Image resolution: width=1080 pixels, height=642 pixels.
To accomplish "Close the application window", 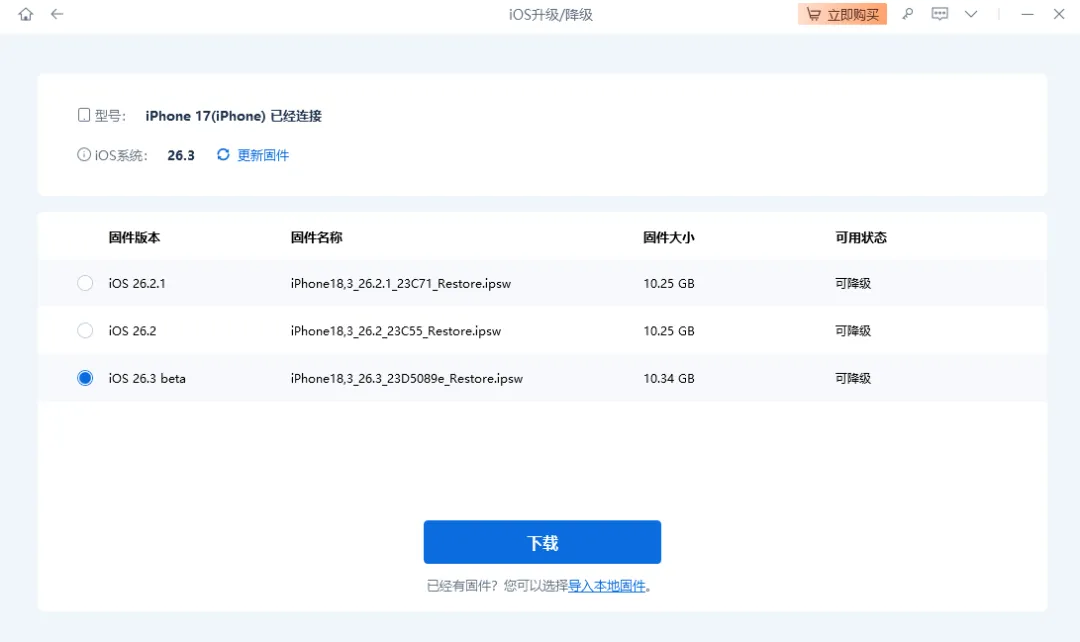I will tap(1059, 14).
